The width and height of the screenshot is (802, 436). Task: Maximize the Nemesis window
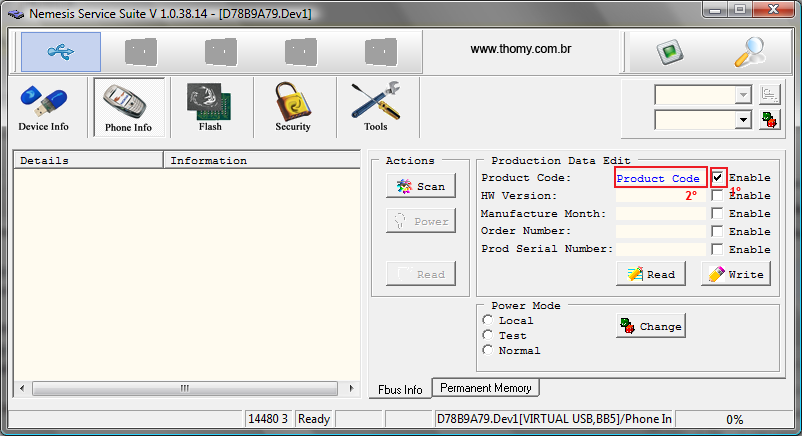740,10
